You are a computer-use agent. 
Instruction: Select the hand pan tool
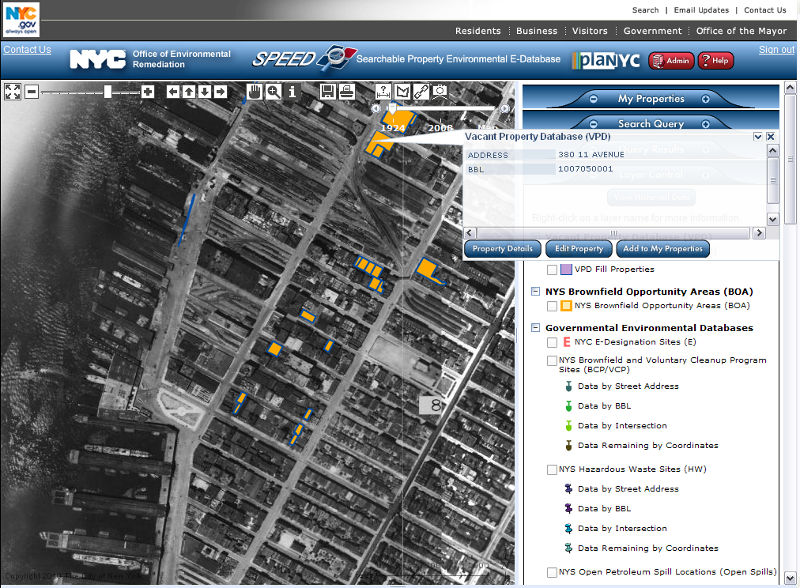pyautogui.click(x=254, y=91)
